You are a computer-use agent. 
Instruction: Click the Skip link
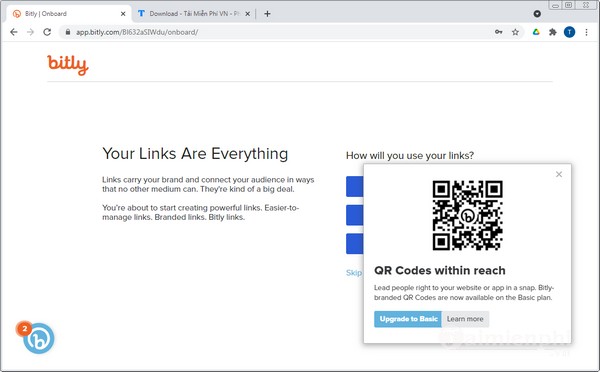354,273
